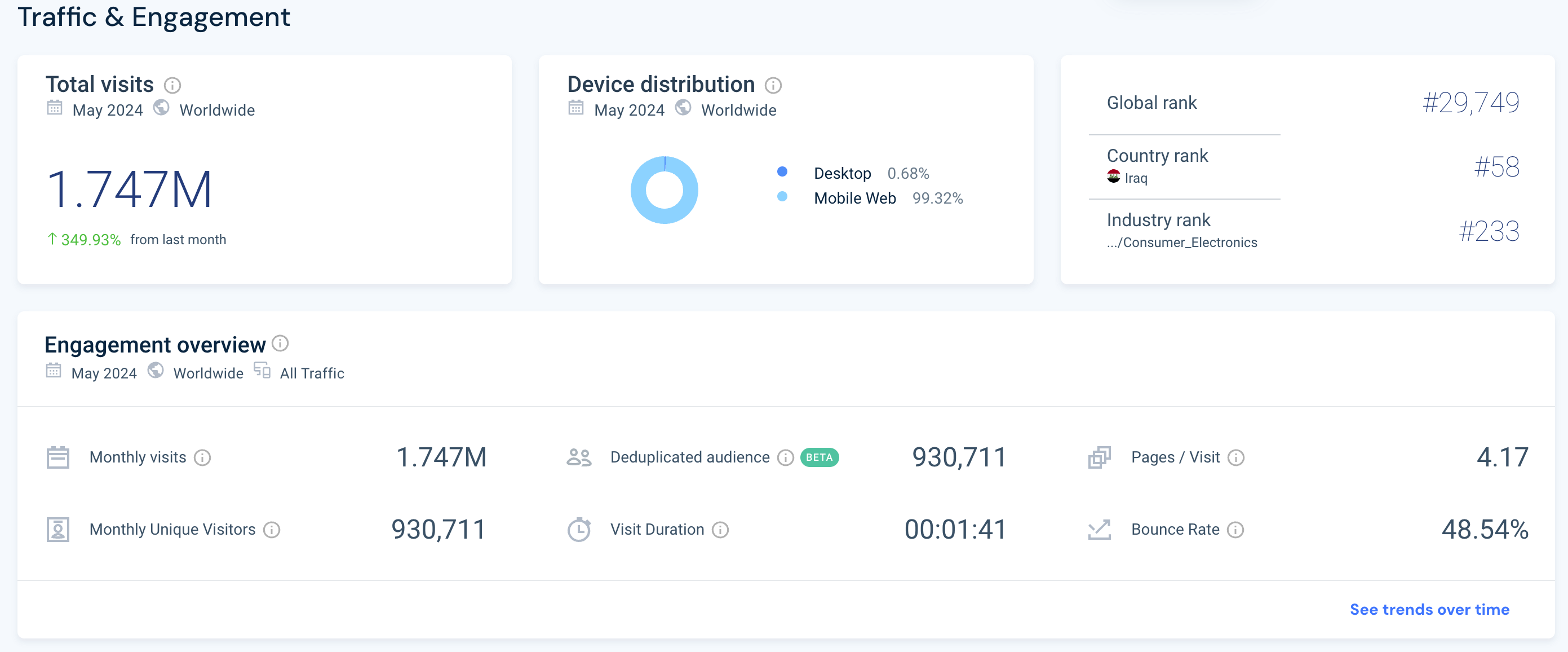This screenshot has width=1568, height=652.
Task: Toggle the Desktop legend dot
Action: [x=782, y=173]
